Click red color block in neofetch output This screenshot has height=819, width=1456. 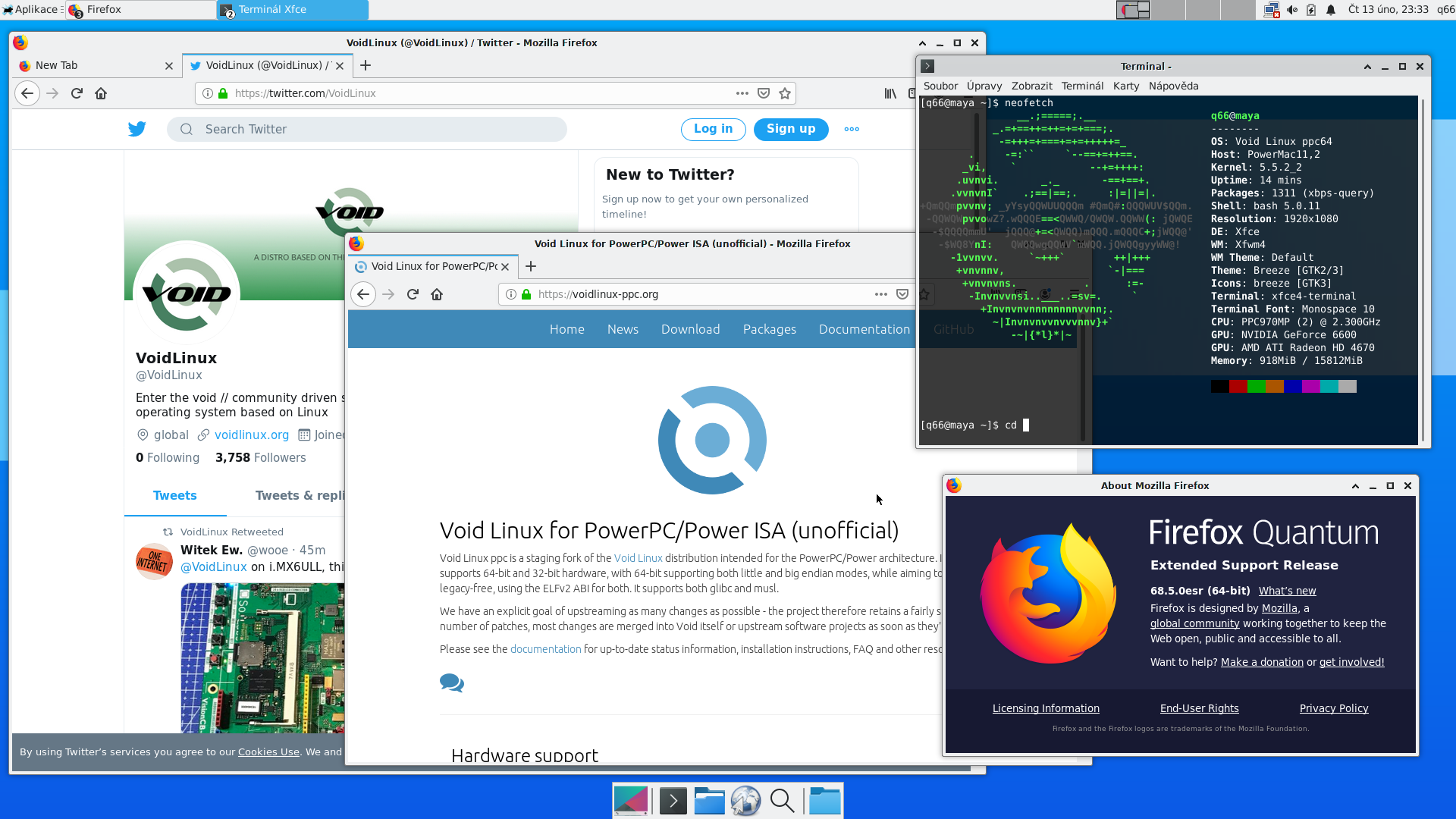[1238, 387]
